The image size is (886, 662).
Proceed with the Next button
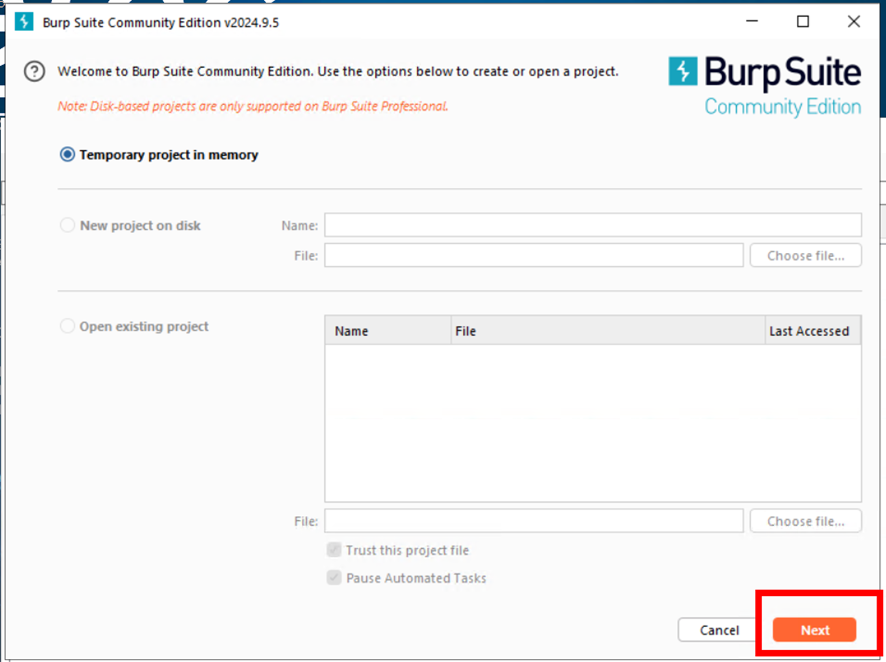(814, 630)
